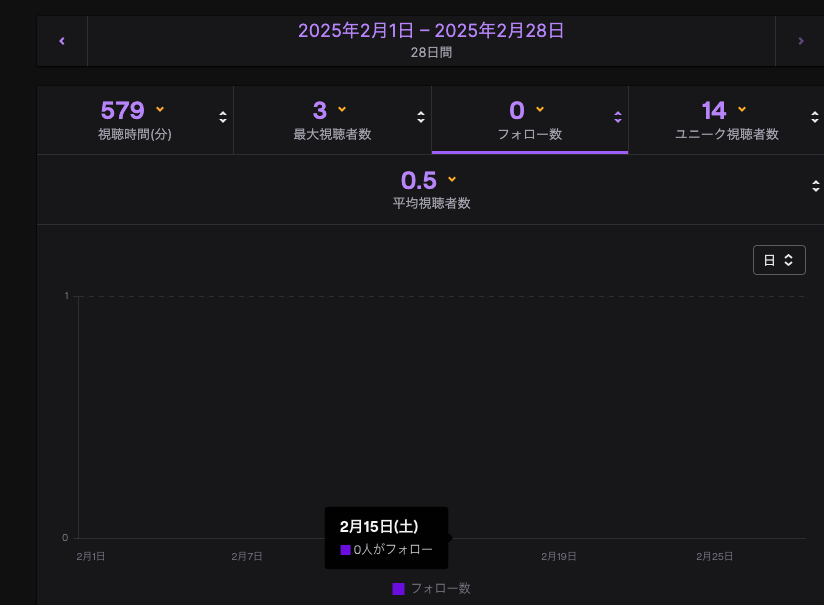Open the 日 granularity dropdown
824x605 pixels.
(779, 260)
